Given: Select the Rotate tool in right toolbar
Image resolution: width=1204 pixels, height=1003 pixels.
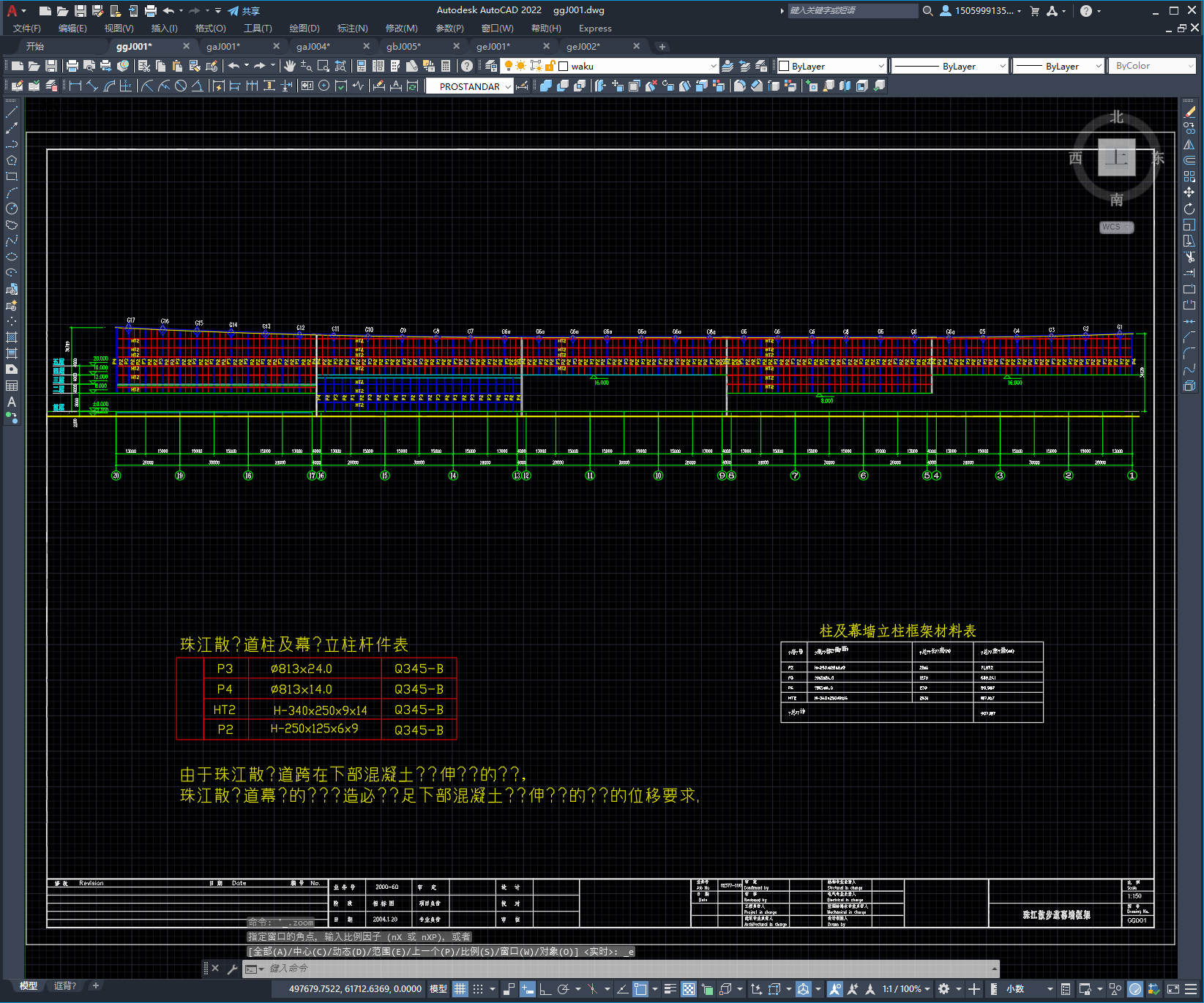Looking at the screenshot, I should (1189, 209).
